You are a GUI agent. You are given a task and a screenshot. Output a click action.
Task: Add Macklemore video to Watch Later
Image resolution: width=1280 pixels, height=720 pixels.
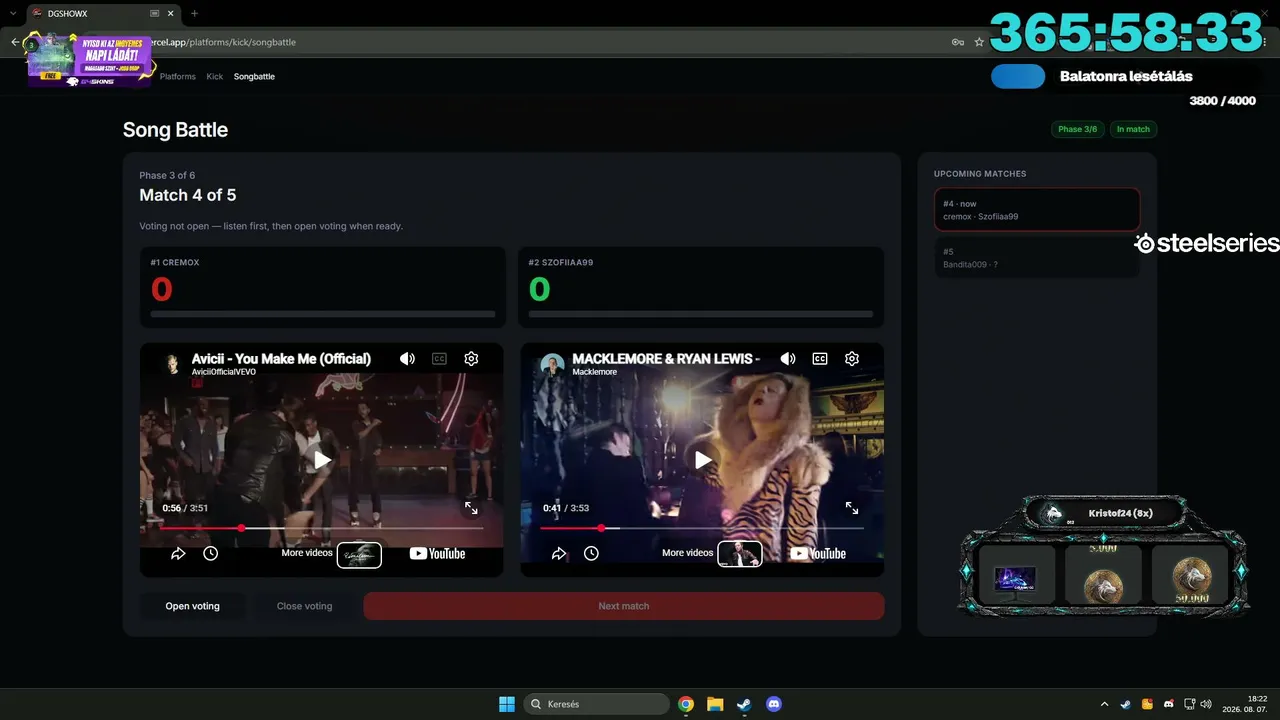591,553
